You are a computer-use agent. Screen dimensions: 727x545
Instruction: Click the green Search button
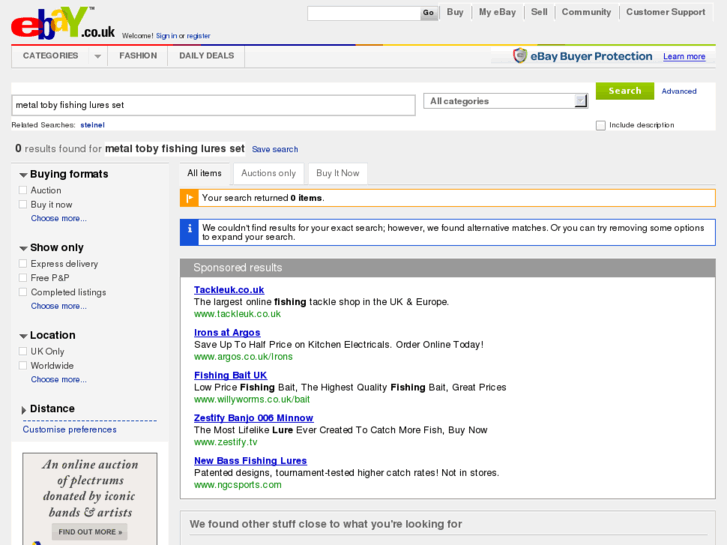pos(625,91)
